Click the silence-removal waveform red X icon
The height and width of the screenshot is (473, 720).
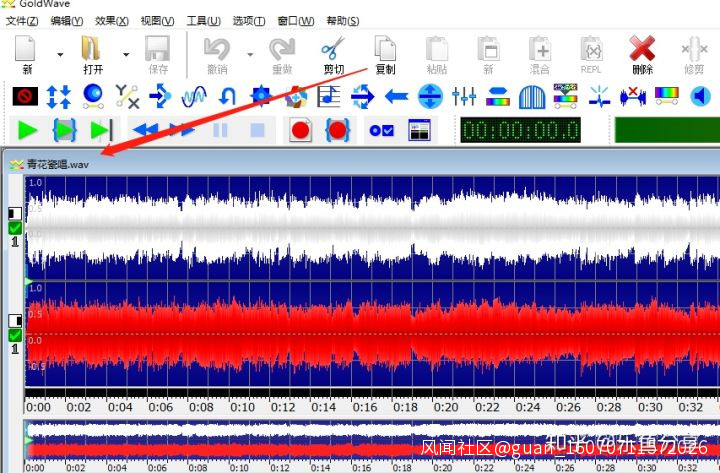click(633, 96)
